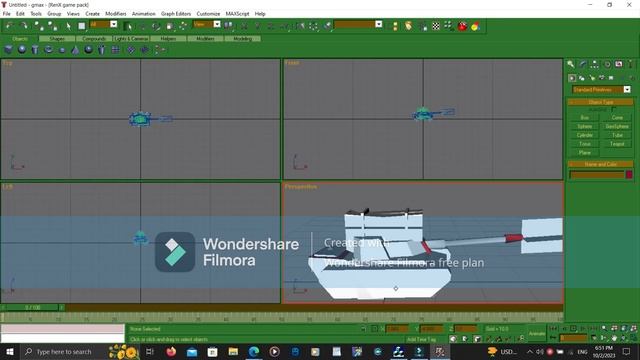Image resolution: width=640 pixels, height=360 pixels.
Task: Click the Cone icon on Objects shelf
Action: point(75,50)
